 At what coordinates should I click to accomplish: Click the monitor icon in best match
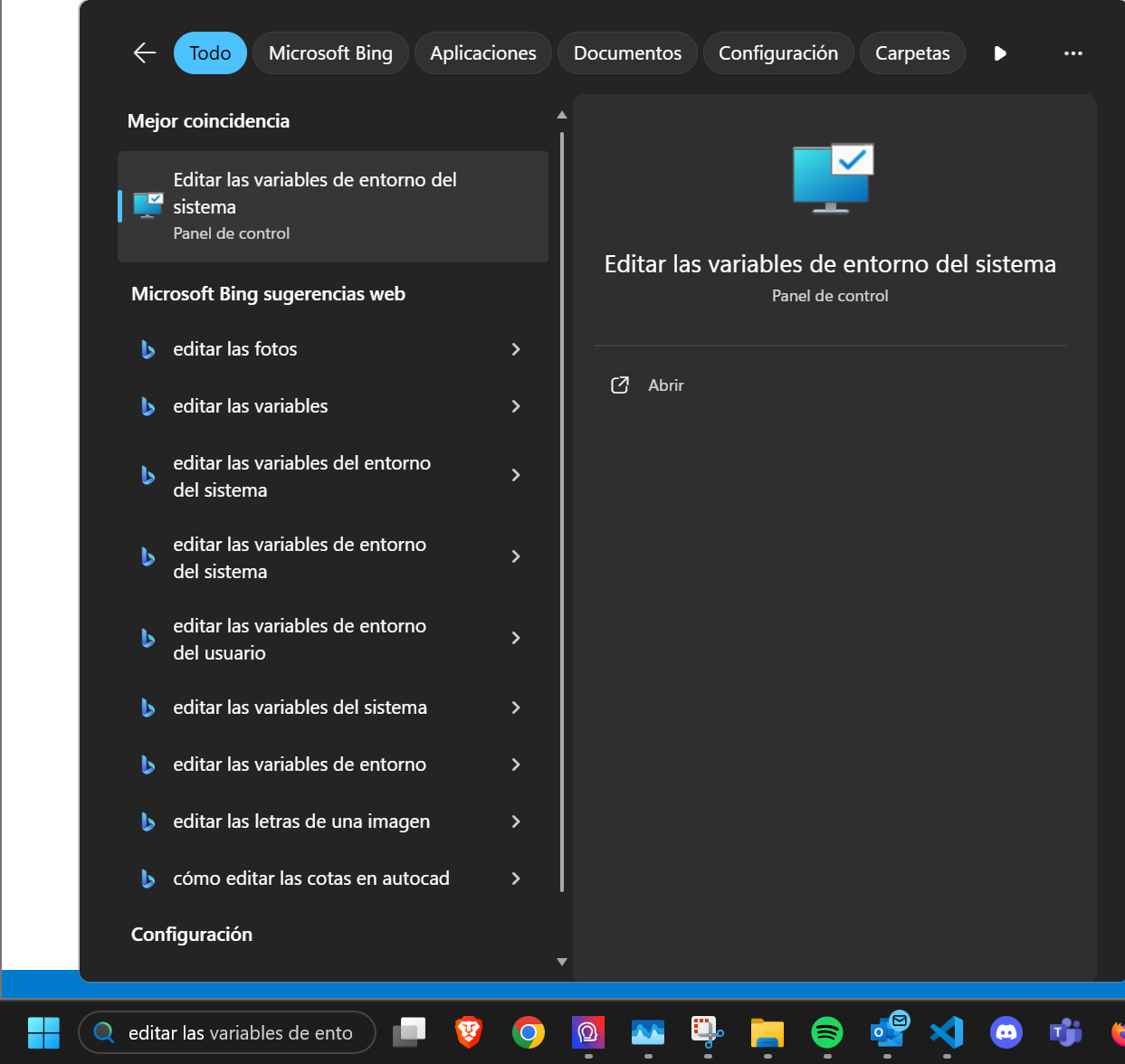point(148,205)
